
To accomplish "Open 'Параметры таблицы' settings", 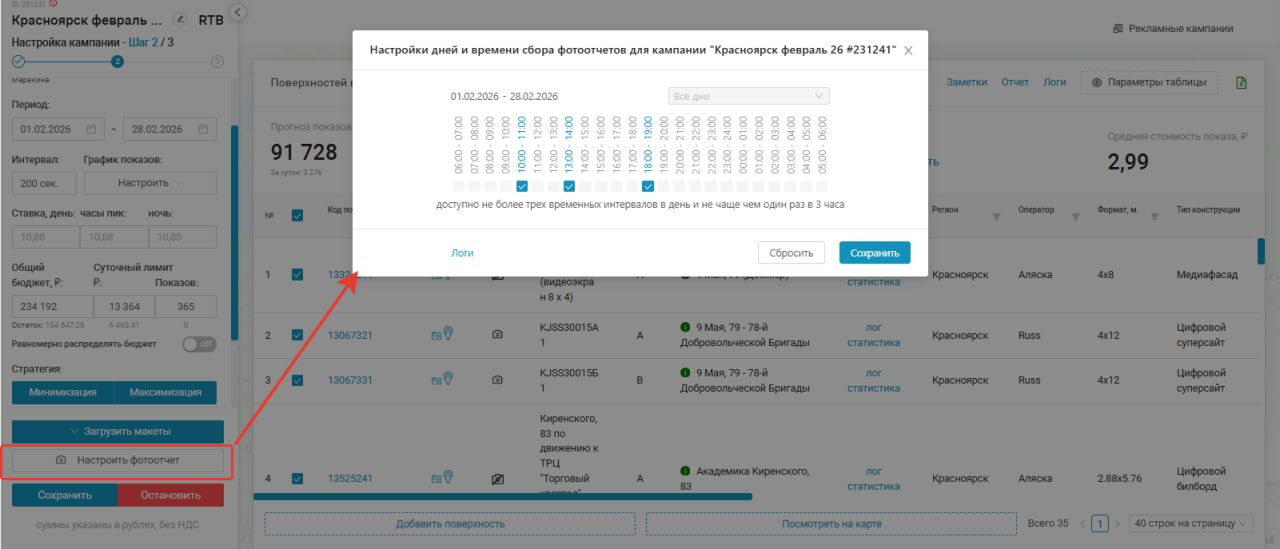I will point(1149,82).
